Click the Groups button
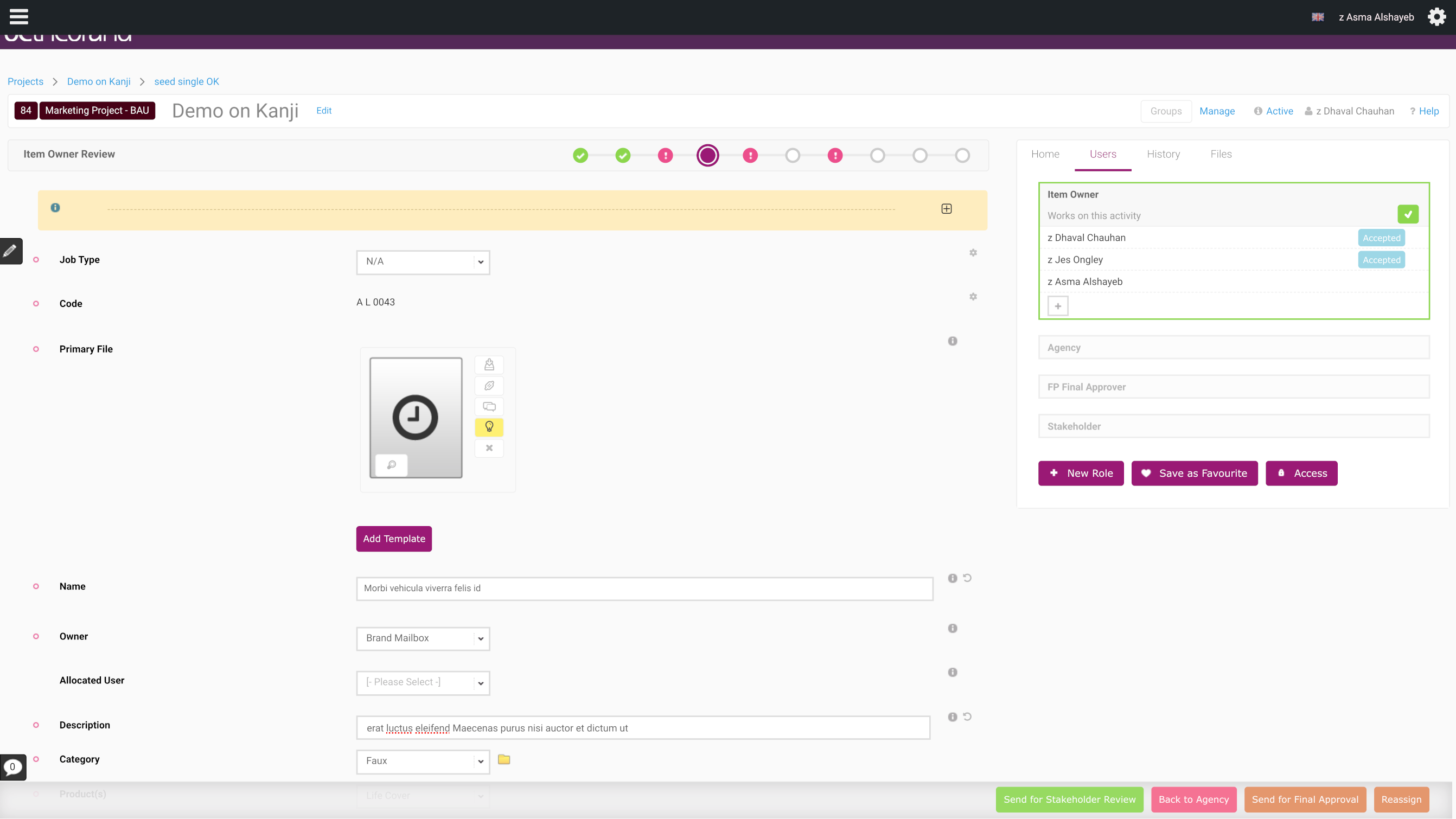The image size is (1456, 819). click(x=1166, y=111)
